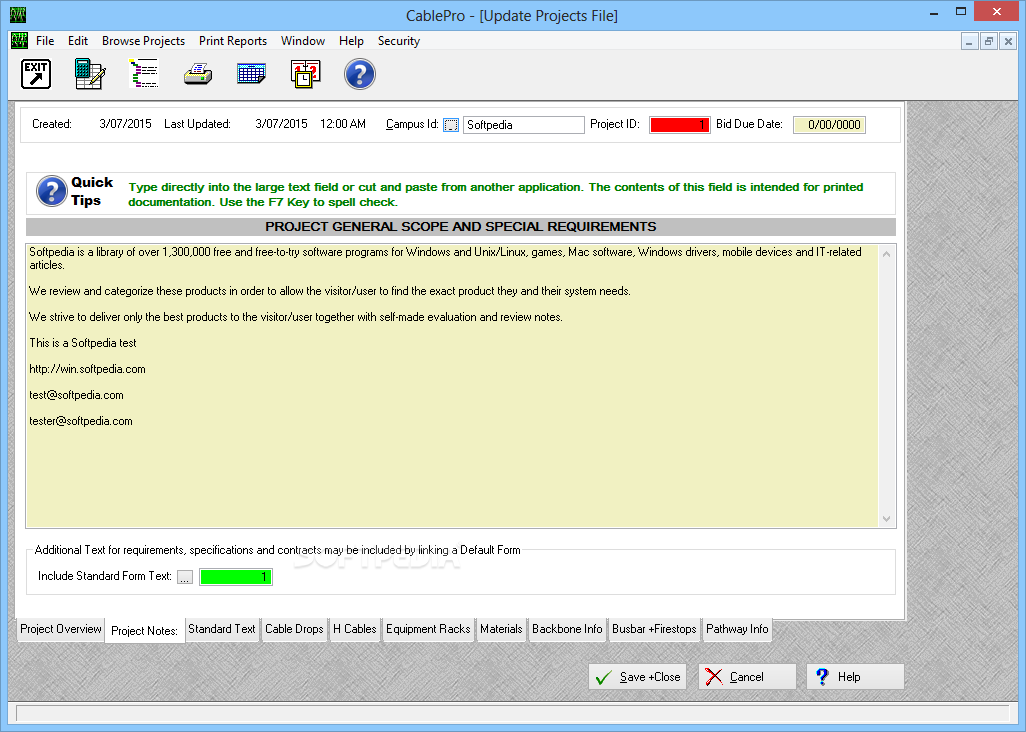Image resolution: width=1026 pixels, height=732 pixels.
Task: Open the Edit menu
Action: [x=78, y=41]
